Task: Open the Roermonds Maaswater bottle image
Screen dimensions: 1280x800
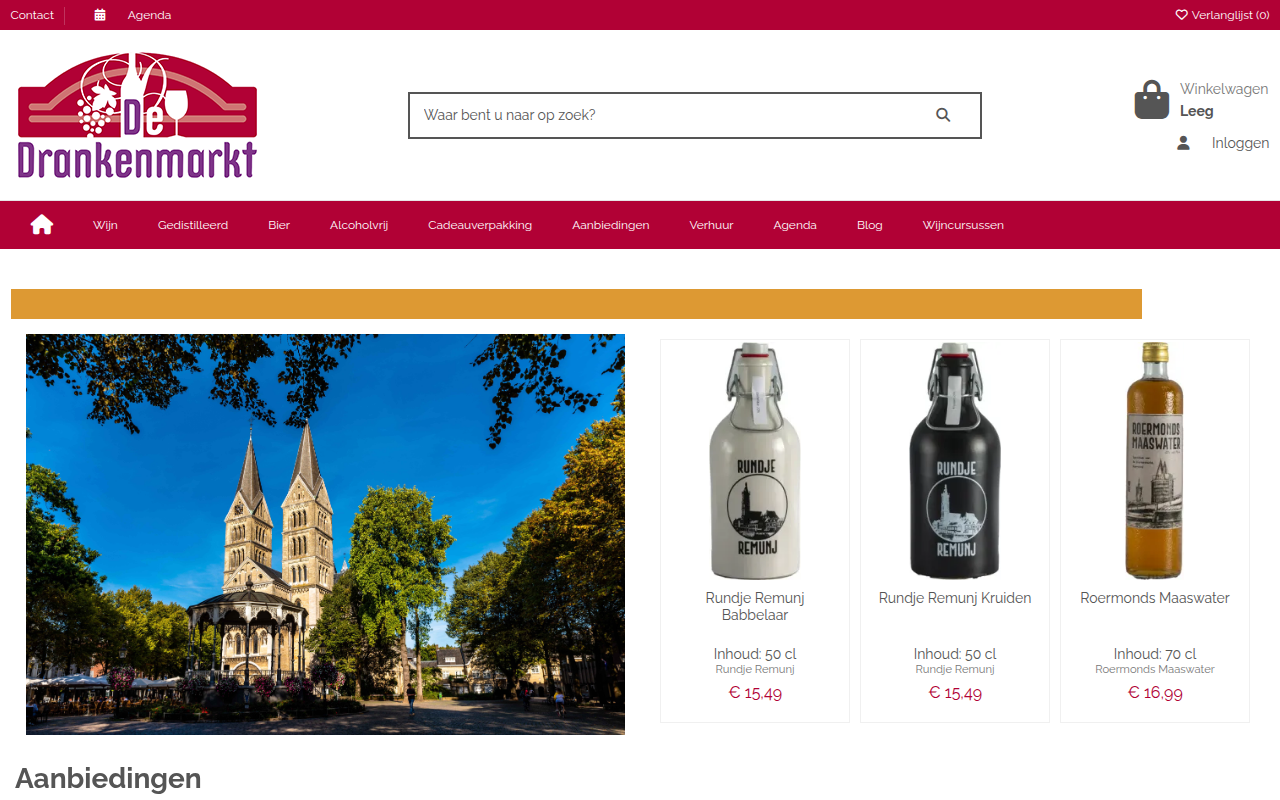Action: click(x=1155, y=462)
